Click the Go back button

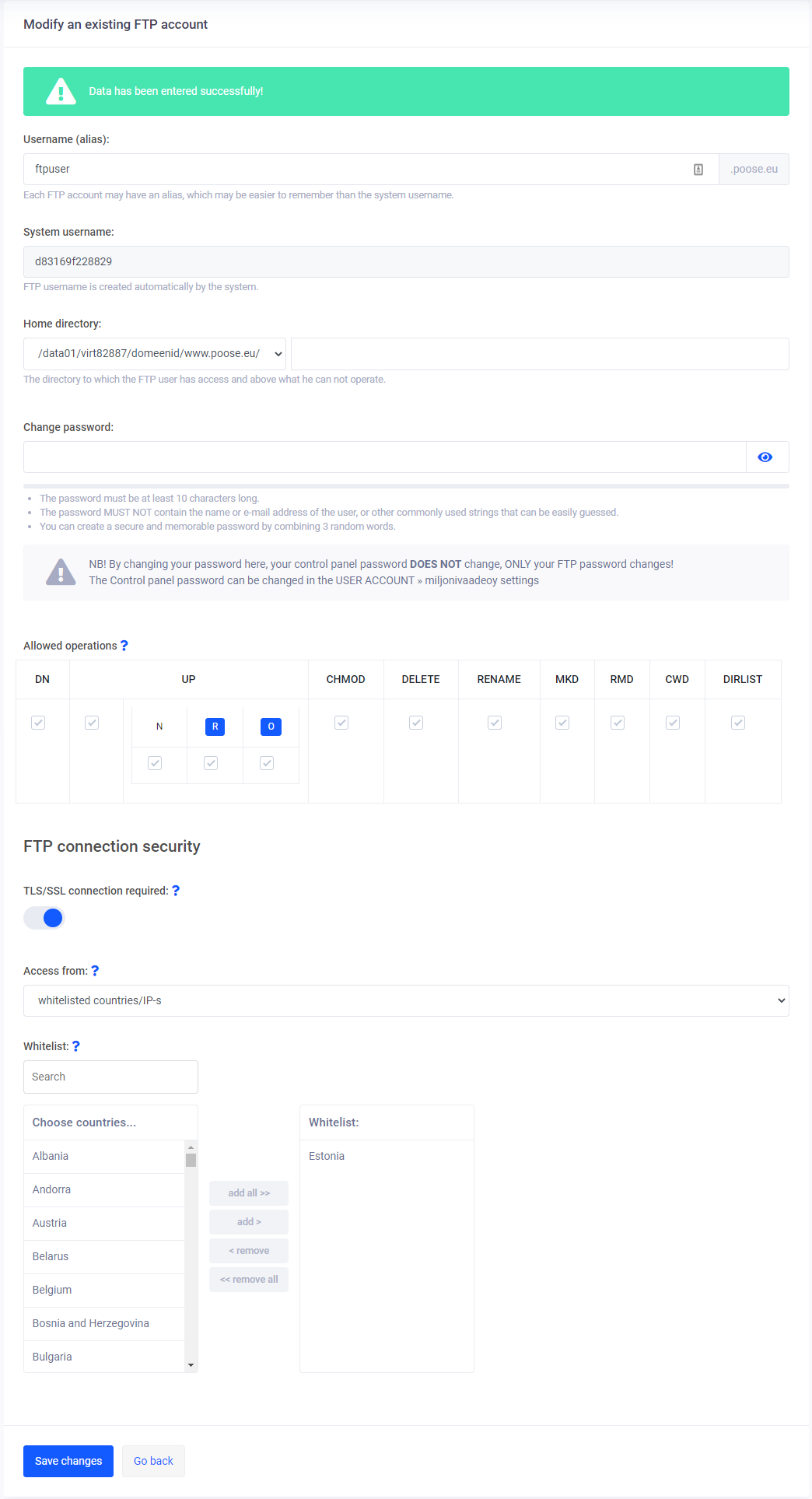click(x=153, y=1461)
